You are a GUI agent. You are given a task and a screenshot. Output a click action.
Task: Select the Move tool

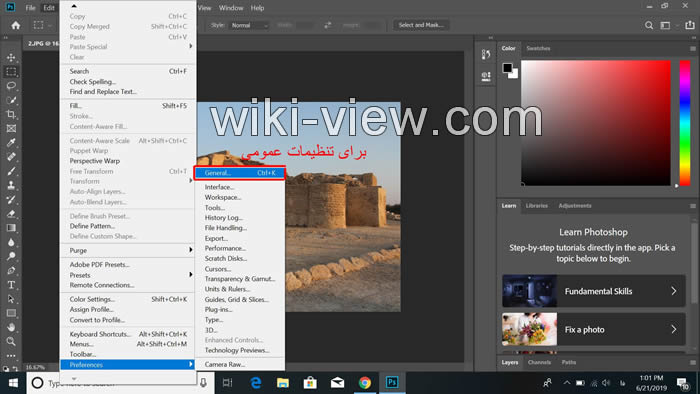11,58
